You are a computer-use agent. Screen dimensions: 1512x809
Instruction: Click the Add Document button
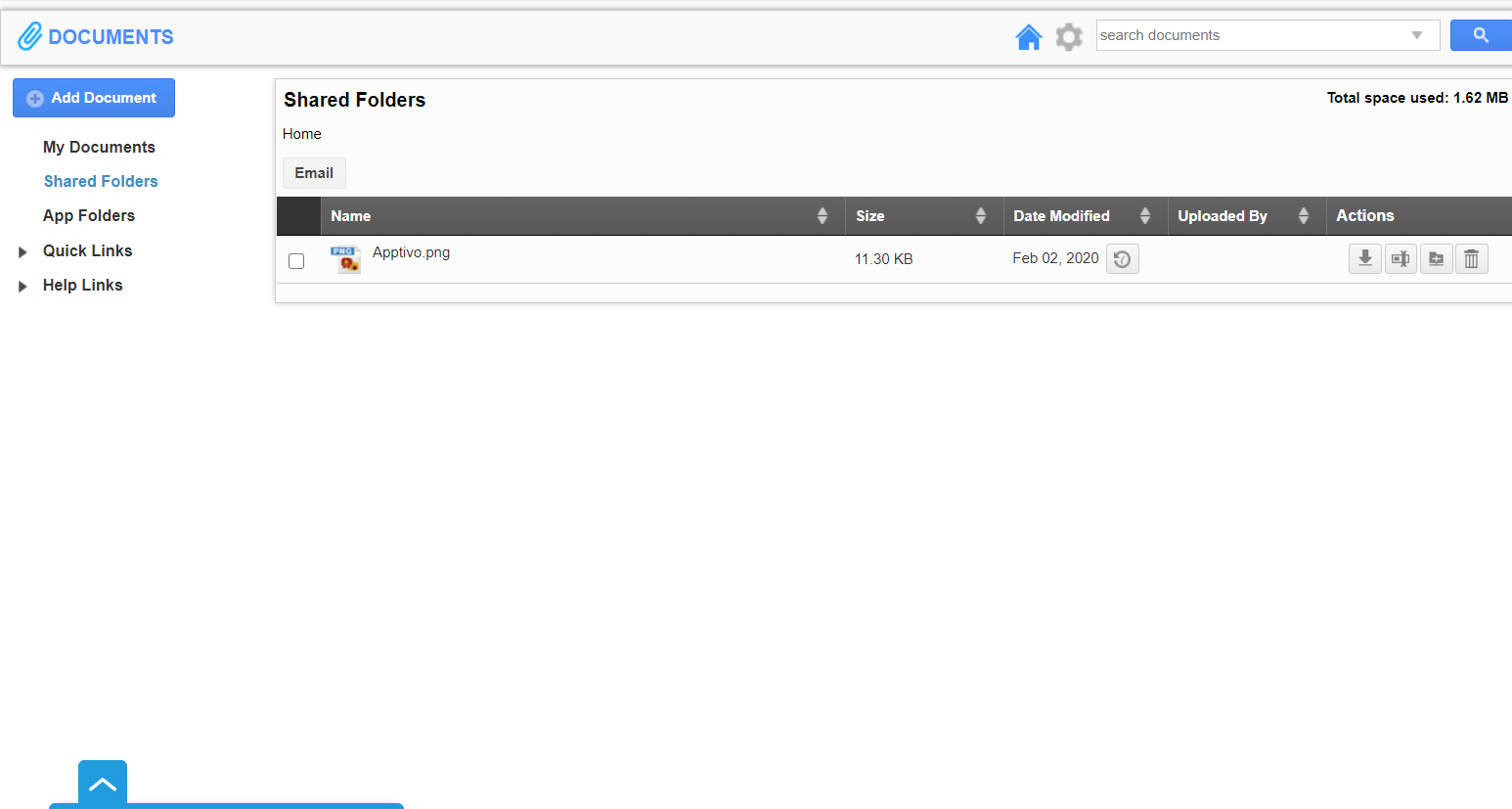pyautogui.click(x=93, y=97)
